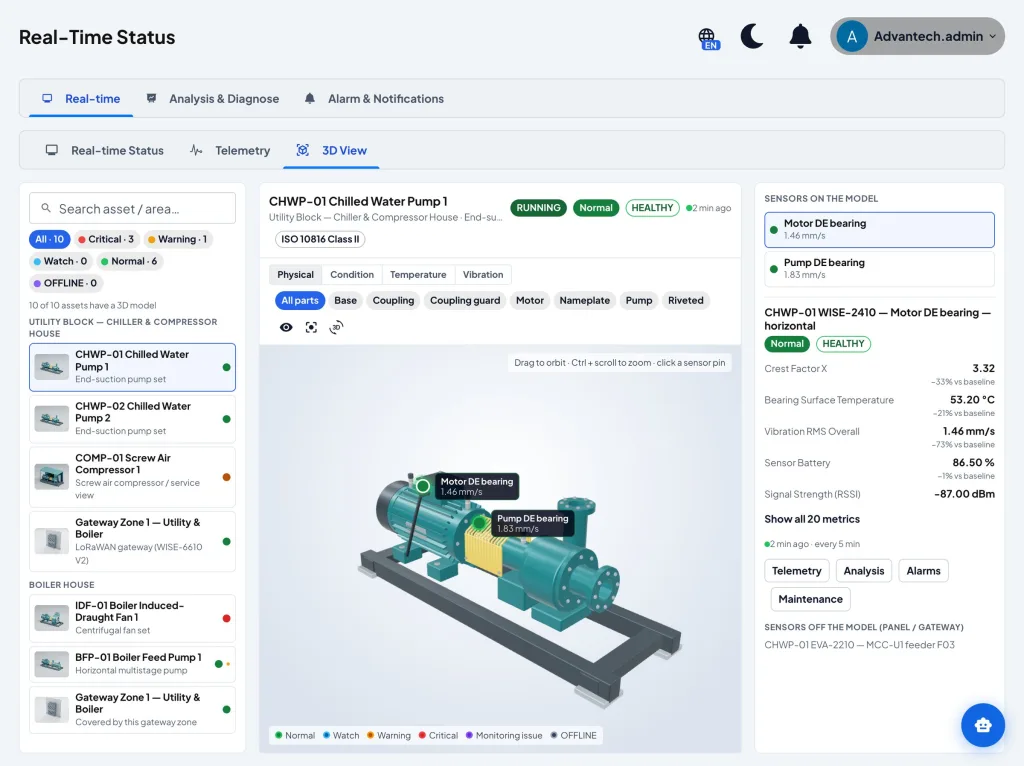Screen dimensions: 1024x766
Task: Click the Motor DE bearing sensor pin
Action: (x=423, y=486)
